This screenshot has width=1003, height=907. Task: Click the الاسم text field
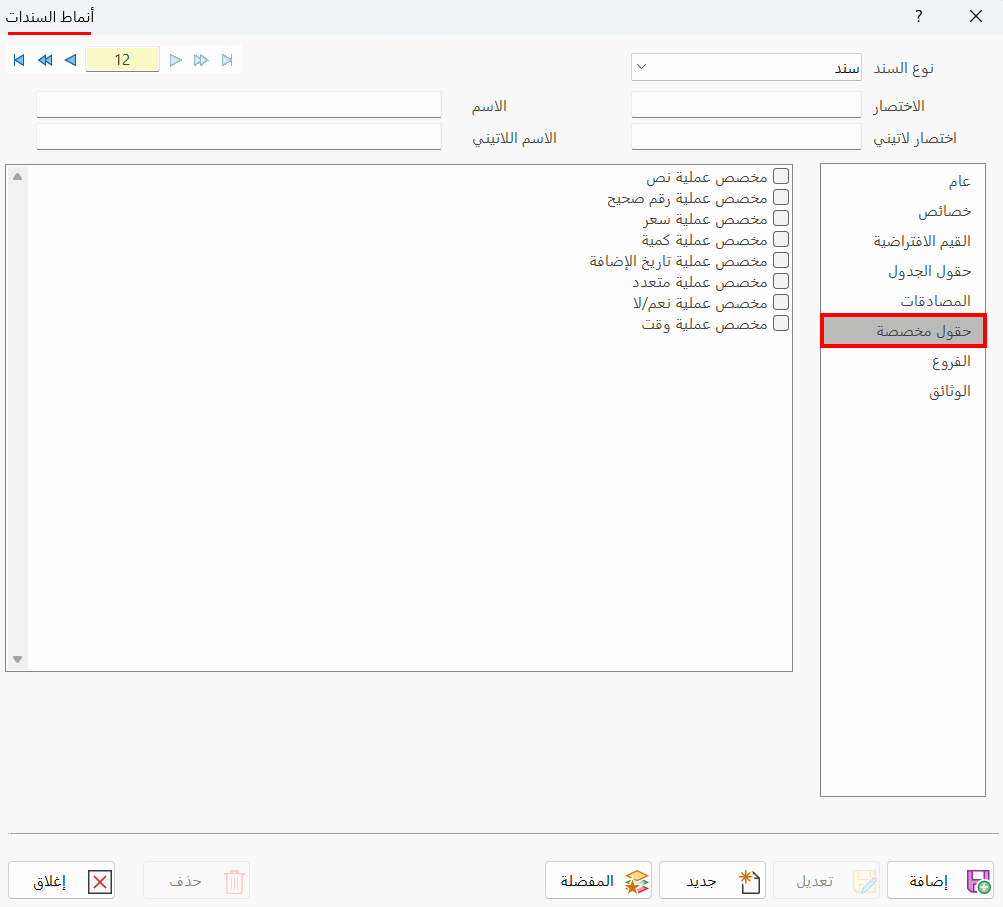pos(239,105)
